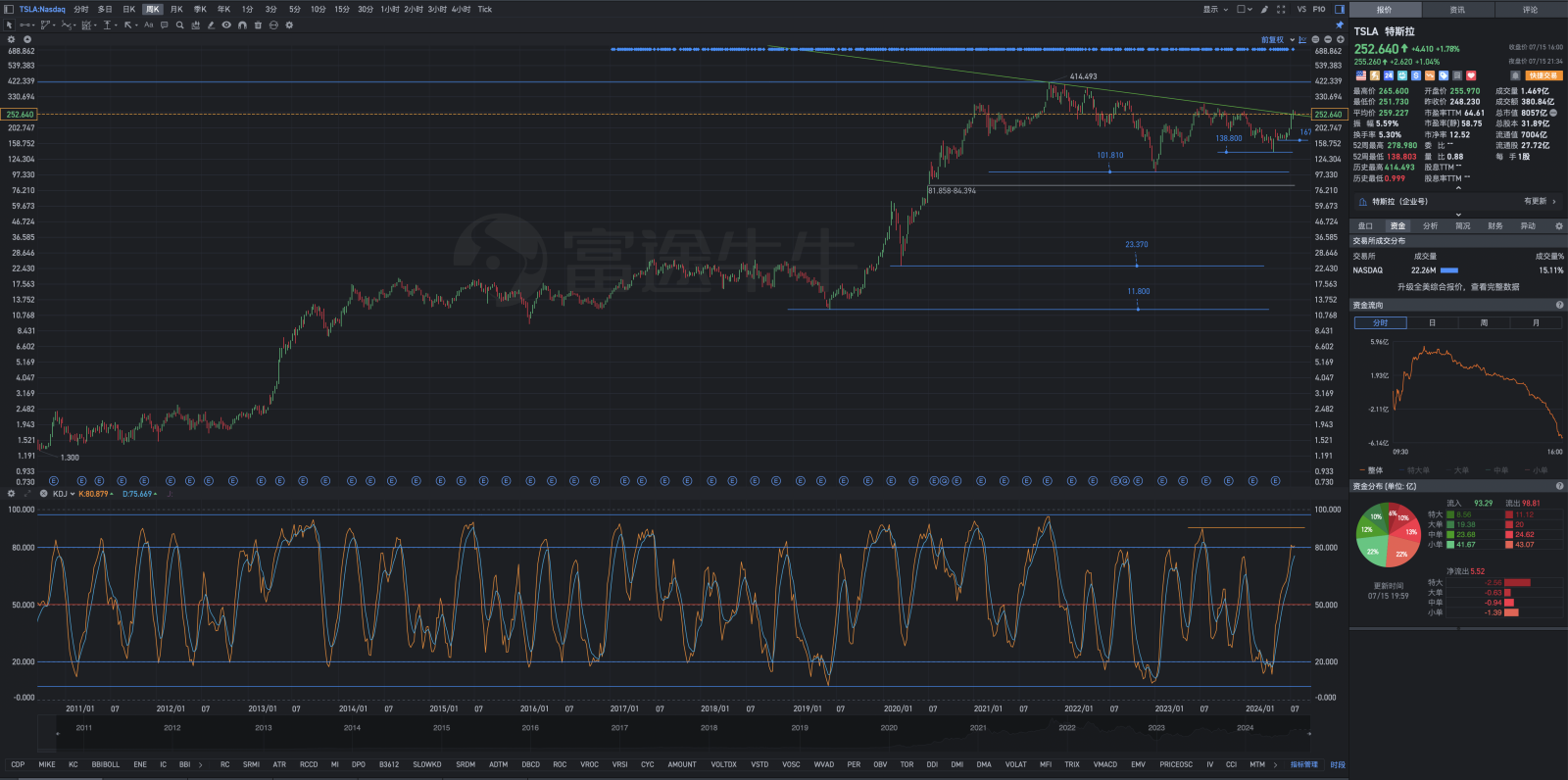The image size is (1568, 780).
Task: Toggle 特大单 line in flow legend
Action: pyautogui.click(x=1414, y=470)
